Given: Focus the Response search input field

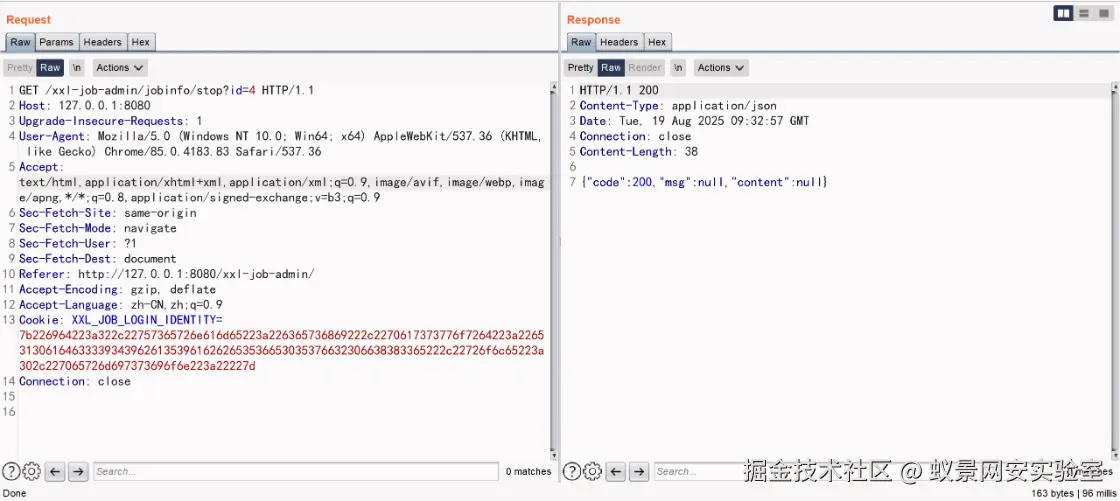Looking at the screenshot, I should [857, 472].
